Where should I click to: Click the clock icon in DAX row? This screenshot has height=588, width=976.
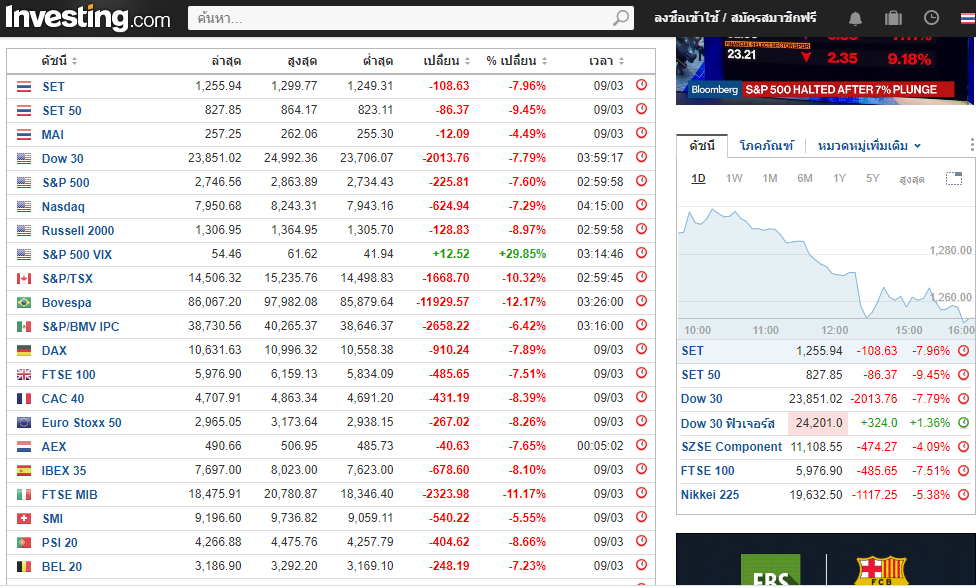(x=642, y=349)
